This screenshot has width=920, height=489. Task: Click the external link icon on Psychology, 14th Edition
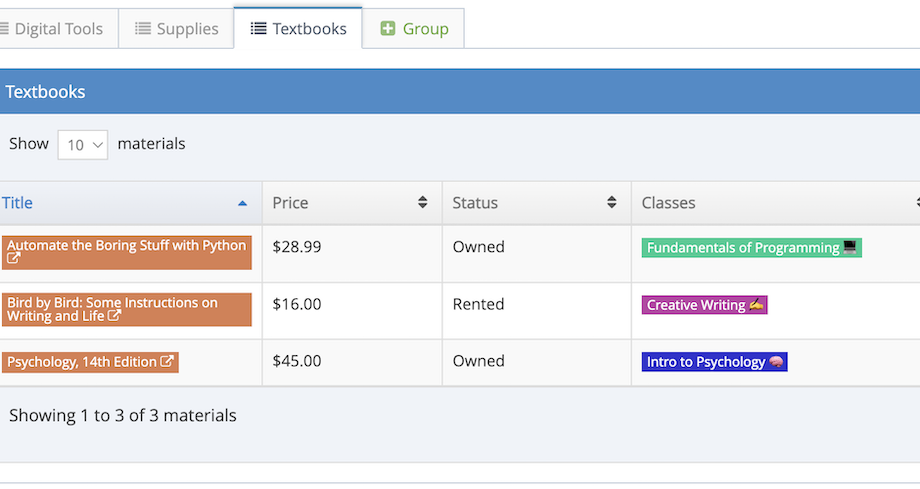pyautogui.click(x=167, y=362)
